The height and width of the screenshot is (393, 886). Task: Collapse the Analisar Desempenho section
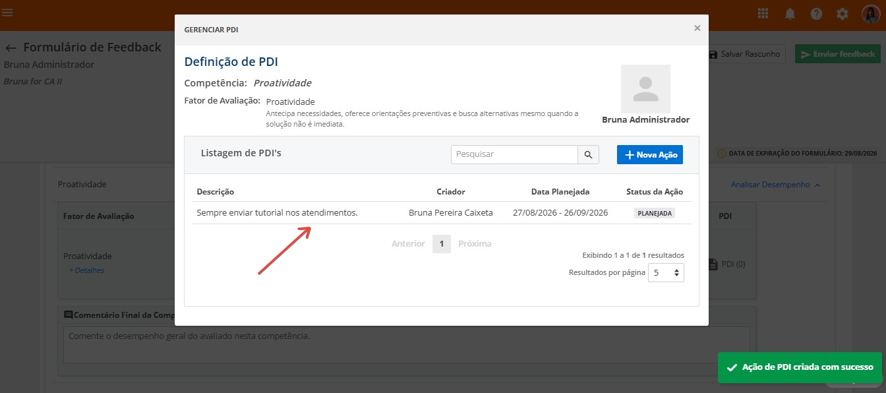tap(774, 185)
